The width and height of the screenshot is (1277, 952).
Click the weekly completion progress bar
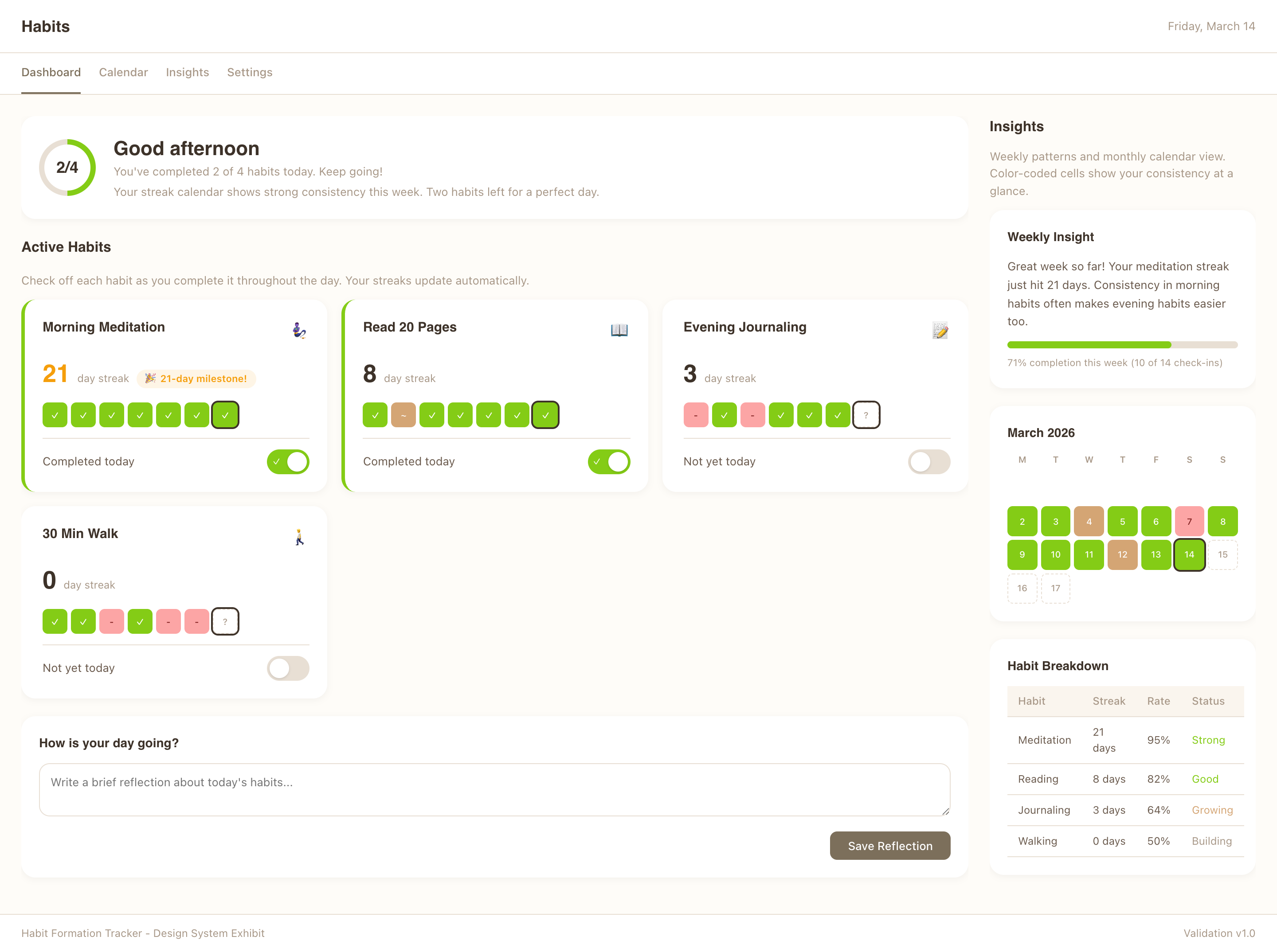tap(1122, 345)
